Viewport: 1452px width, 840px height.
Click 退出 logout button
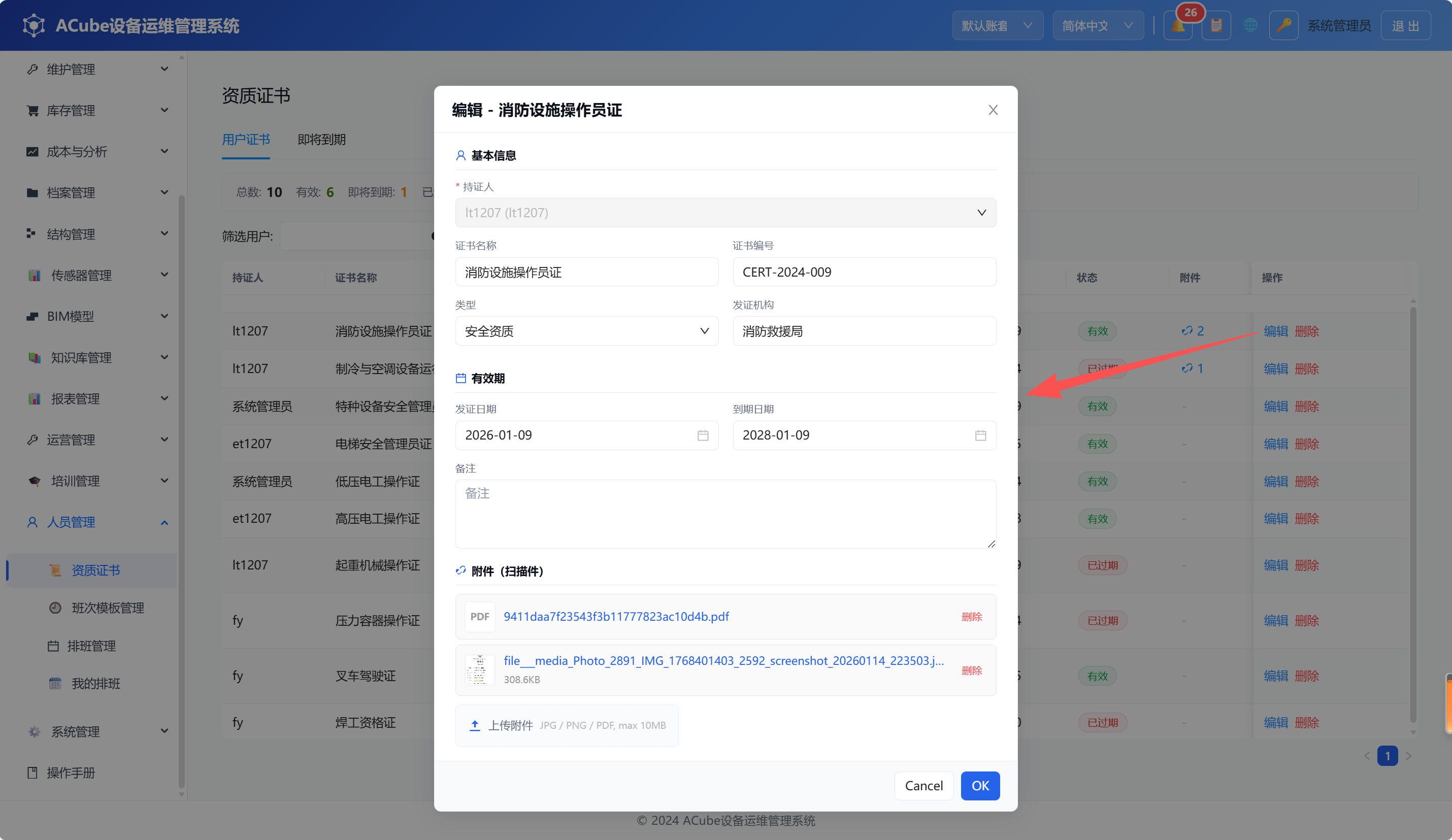(x=1406, y=26)
